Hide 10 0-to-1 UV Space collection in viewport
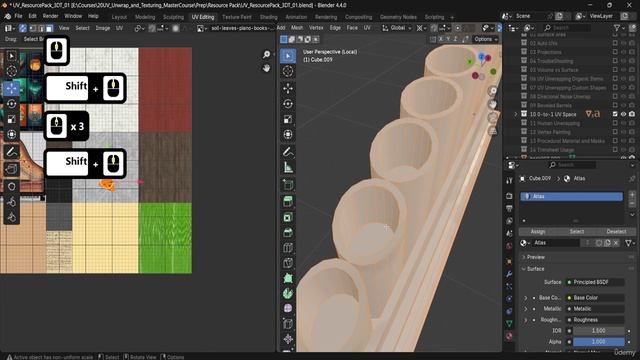The image size is (640, 360). coord(623,114)
